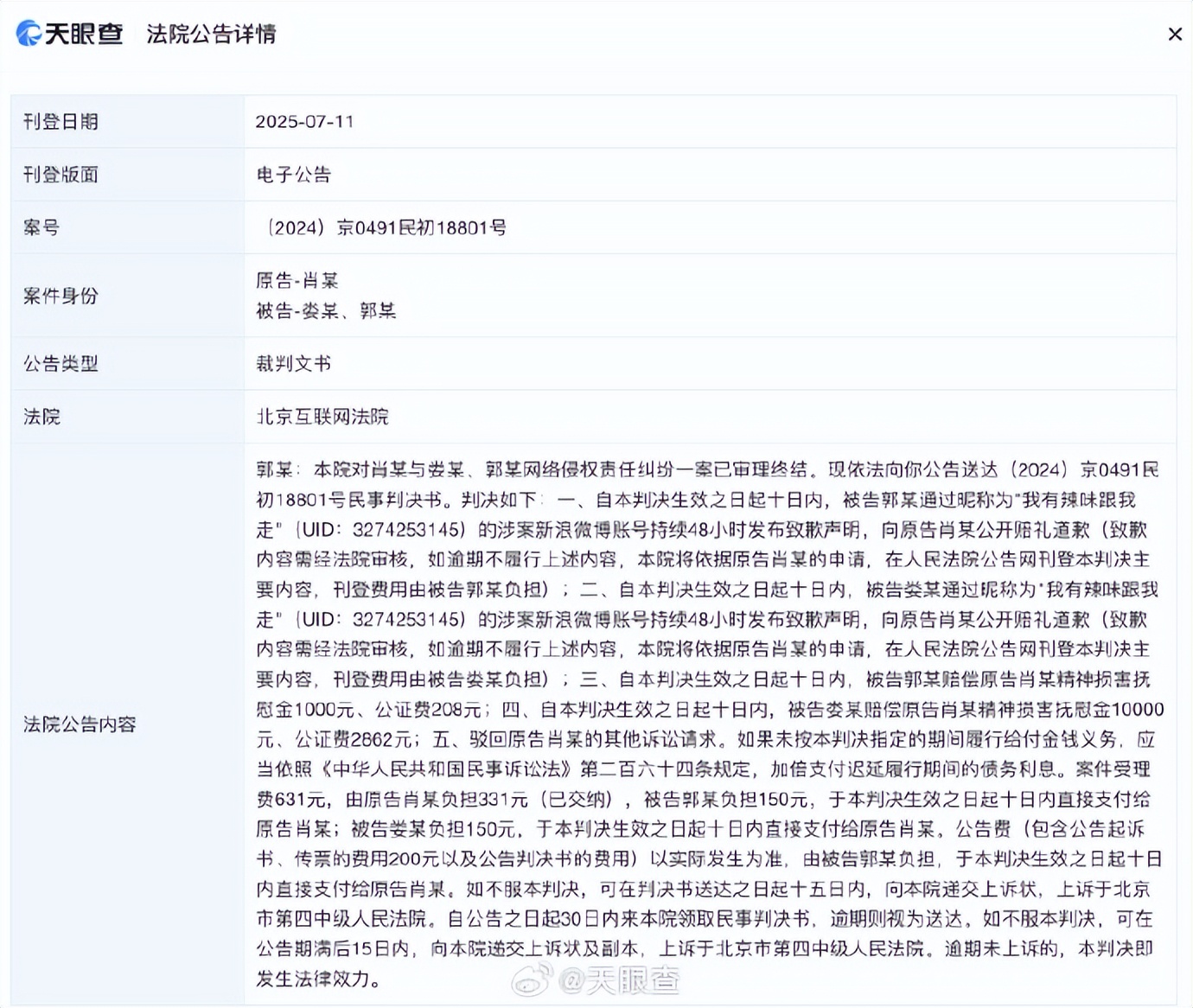Close the 法院公告详情 dialog
1193x1008 pixels.
pos(1174,35)
